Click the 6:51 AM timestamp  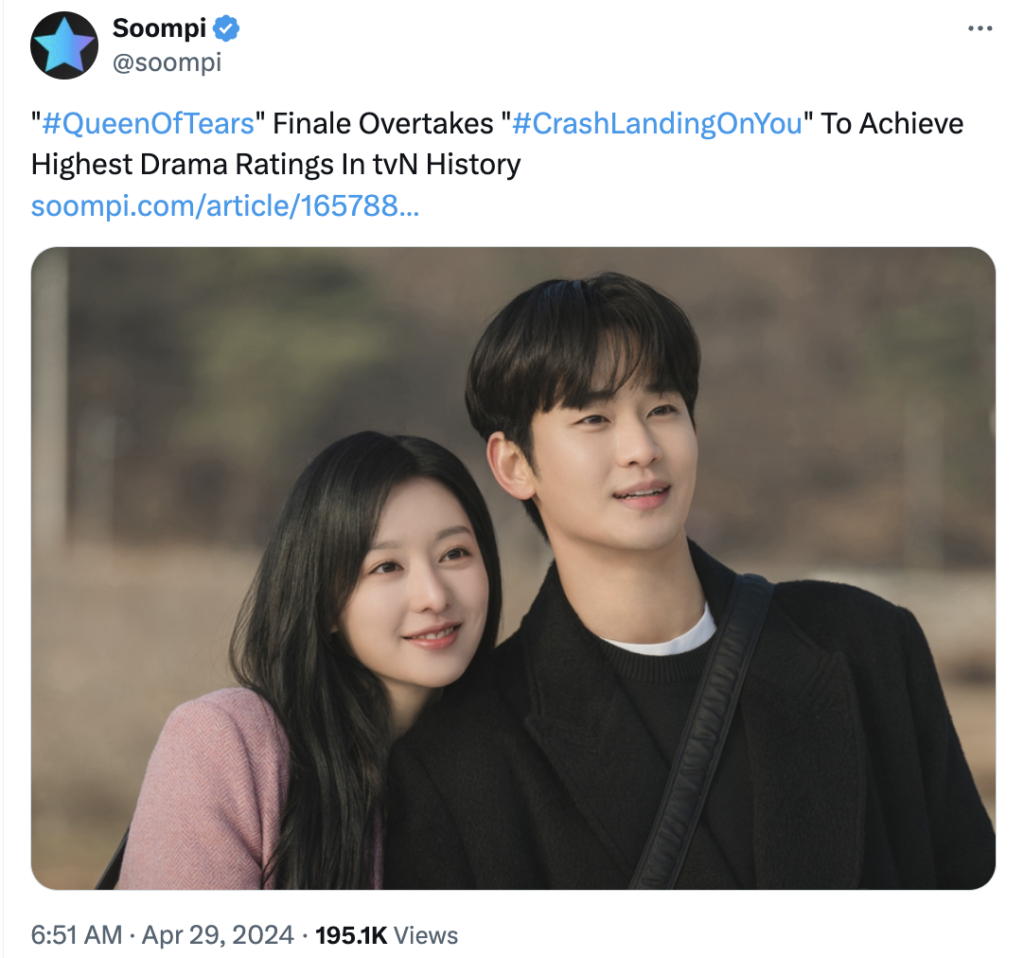pos(76,935)
